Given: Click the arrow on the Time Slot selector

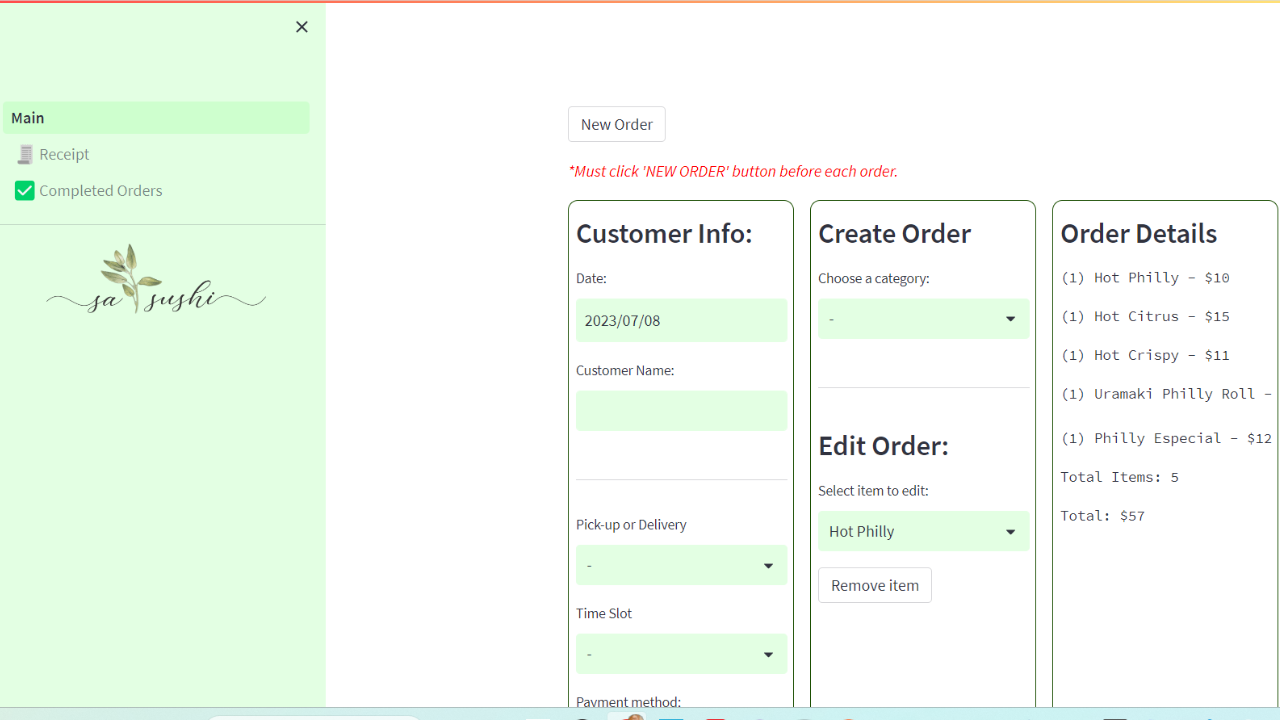Looking at the screenshot, I should (768, 654).
